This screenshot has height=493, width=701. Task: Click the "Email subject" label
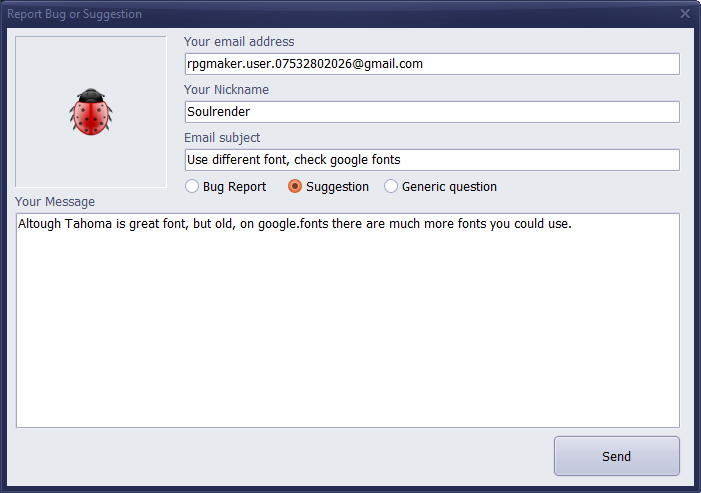[222, 138]
